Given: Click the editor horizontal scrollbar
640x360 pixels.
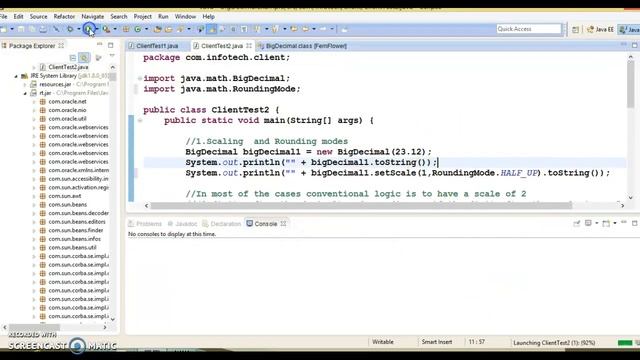Looking at the screenshot, I should coord(361,205).
